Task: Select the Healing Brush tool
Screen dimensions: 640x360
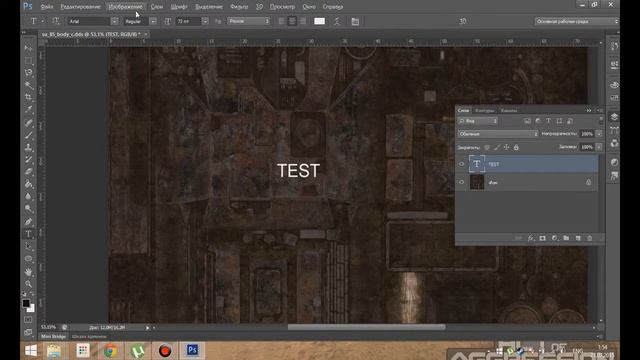Action: (x=28, y=122)
